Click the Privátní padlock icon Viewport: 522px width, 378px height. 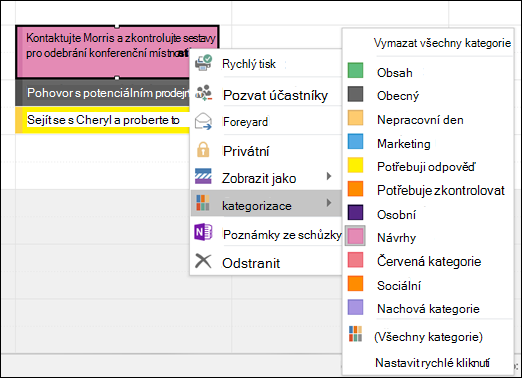pyautogui.click(x=203, y=150)
